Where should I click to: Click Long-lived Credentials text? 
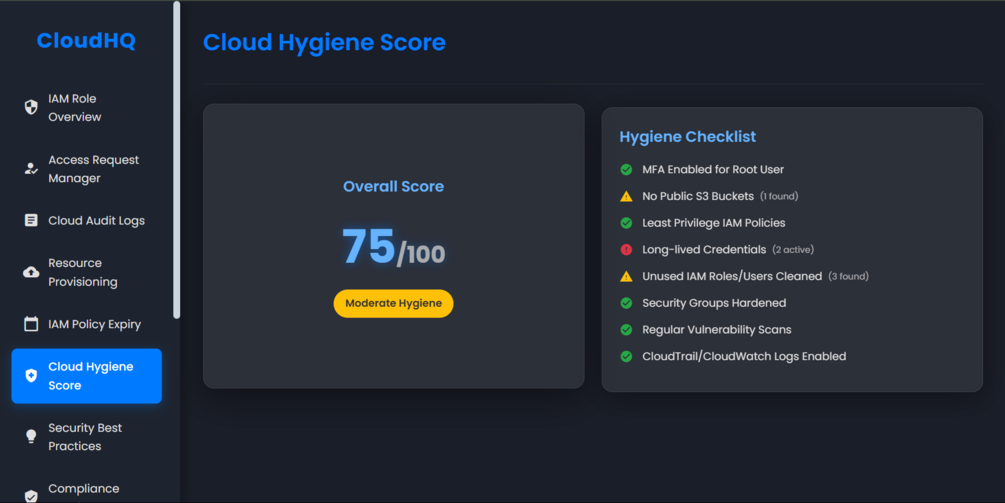[704, 250]
